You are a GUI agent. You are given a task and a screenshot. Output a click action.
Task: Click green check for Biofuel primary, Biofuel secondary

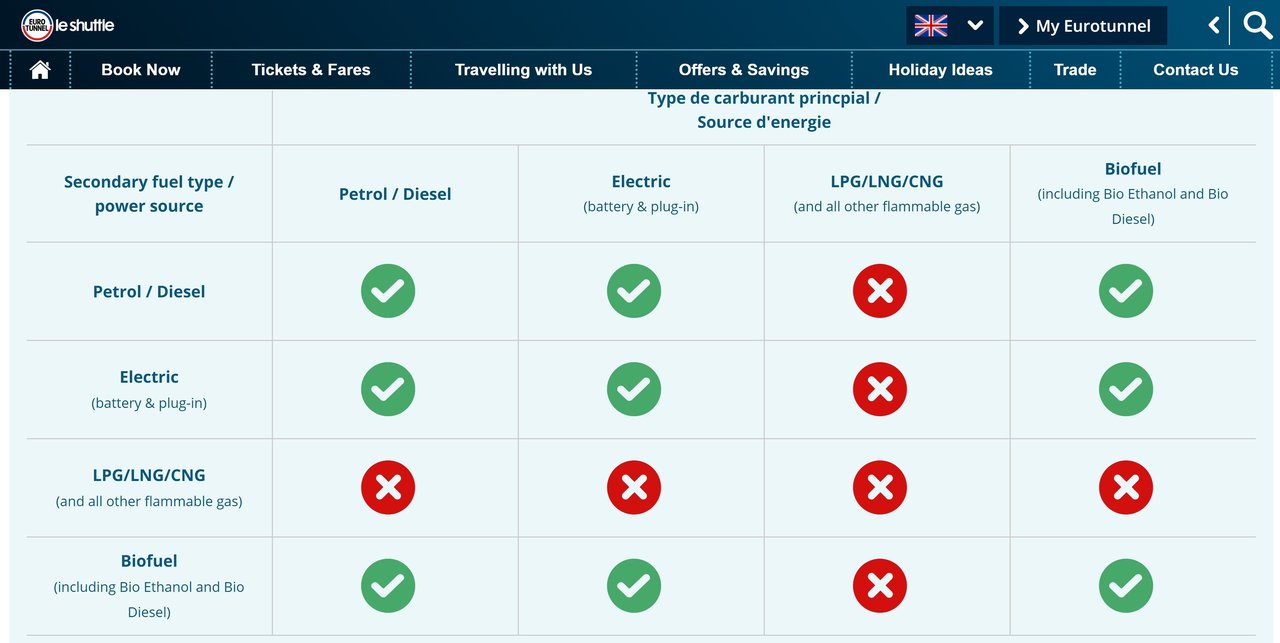(1126, 585)
